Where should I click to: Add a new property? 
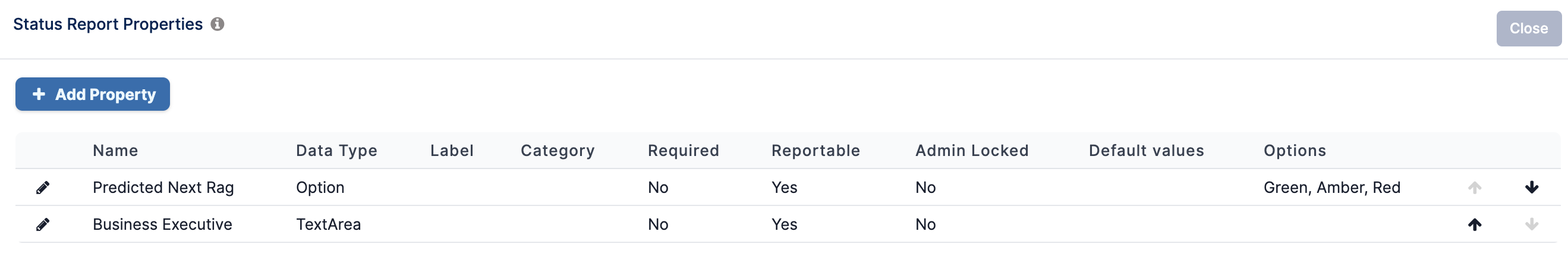pos(93,95)
